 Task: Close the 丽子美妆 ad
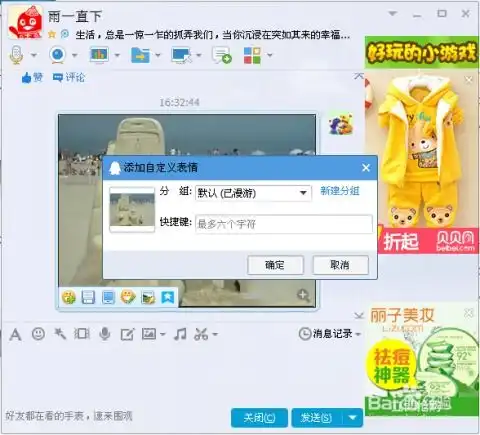[x=469, y=313]
